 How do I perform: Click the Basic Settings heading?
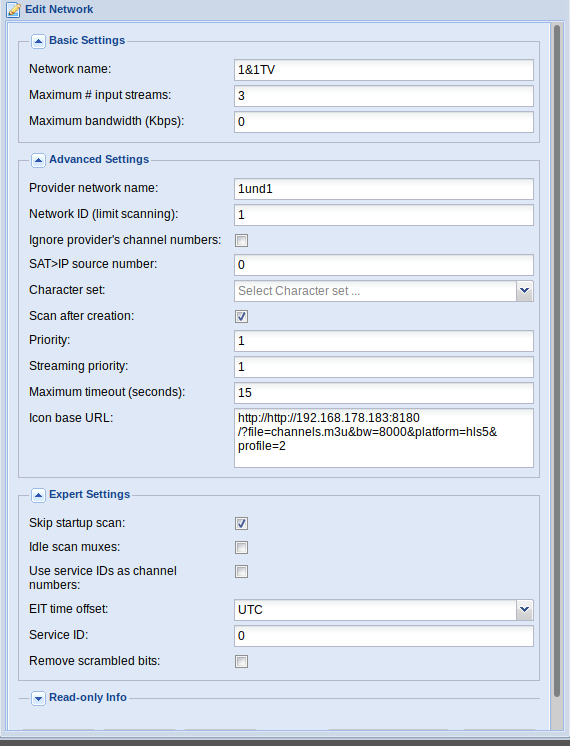[87, 40]
